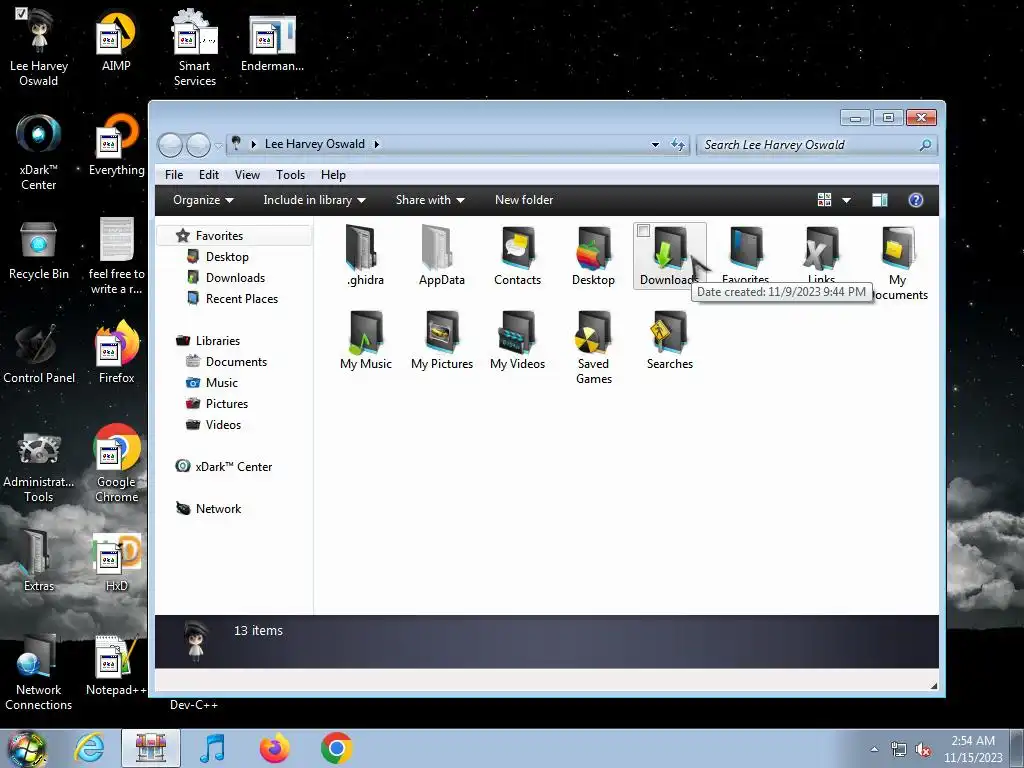Toggle the preview pane button

click(880, 200)
